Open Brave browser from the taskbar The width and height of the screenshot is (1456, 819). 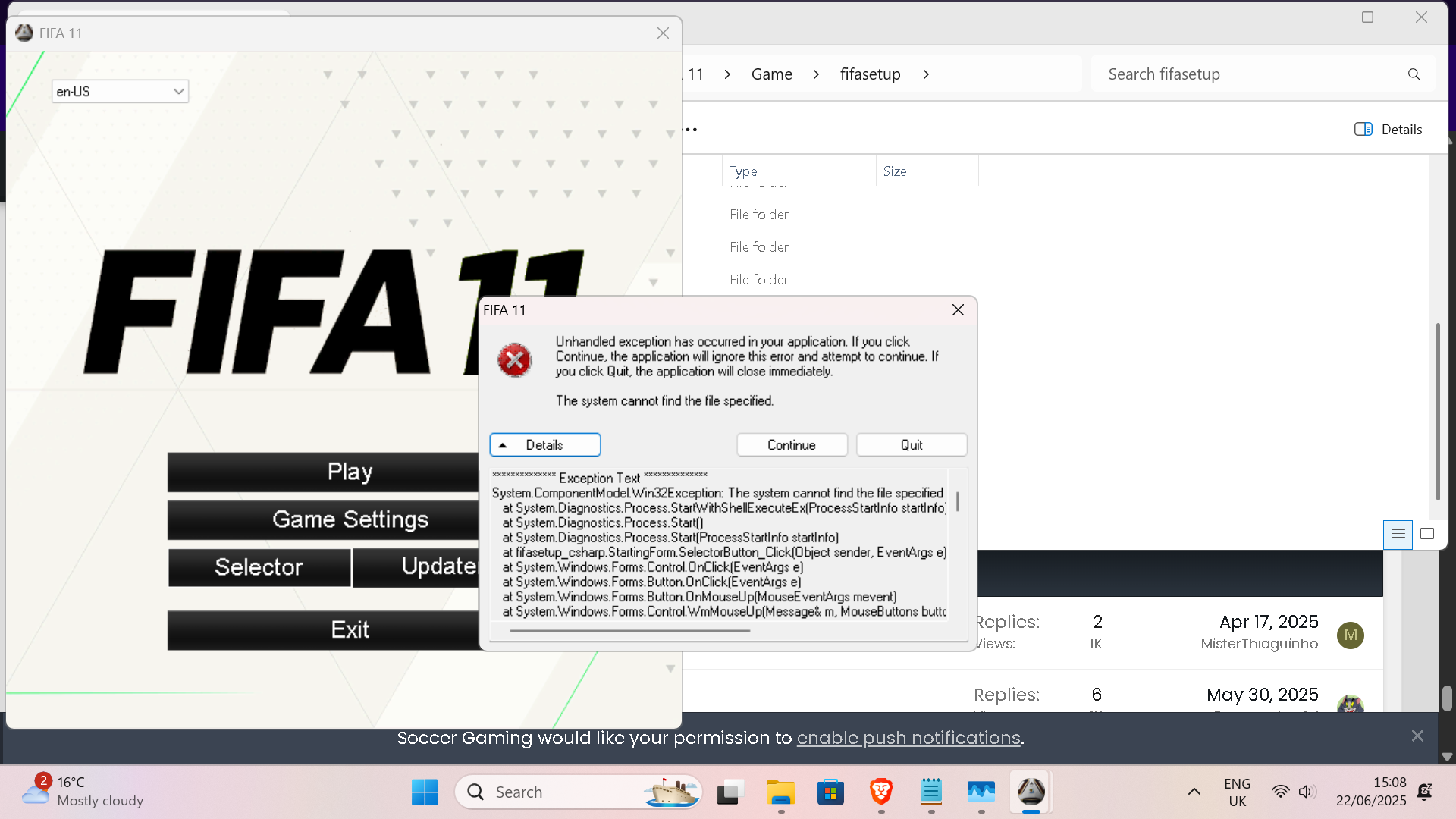[880, 792]
